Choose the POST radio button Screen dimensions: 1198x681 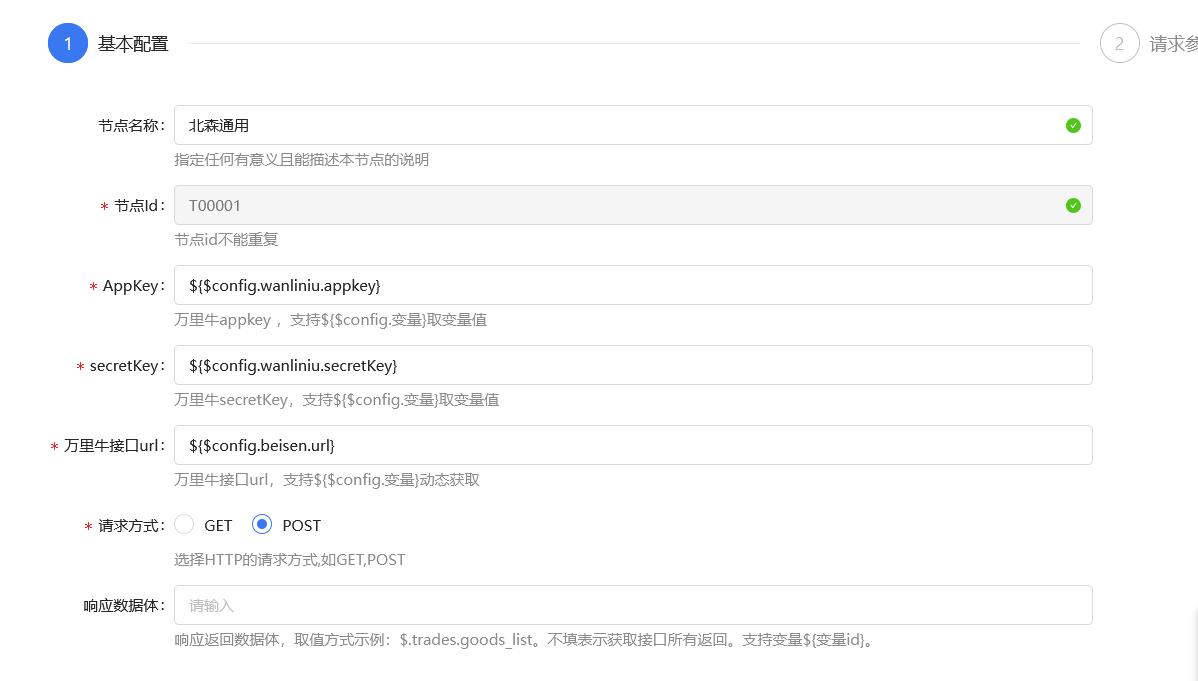pos(262,525)
